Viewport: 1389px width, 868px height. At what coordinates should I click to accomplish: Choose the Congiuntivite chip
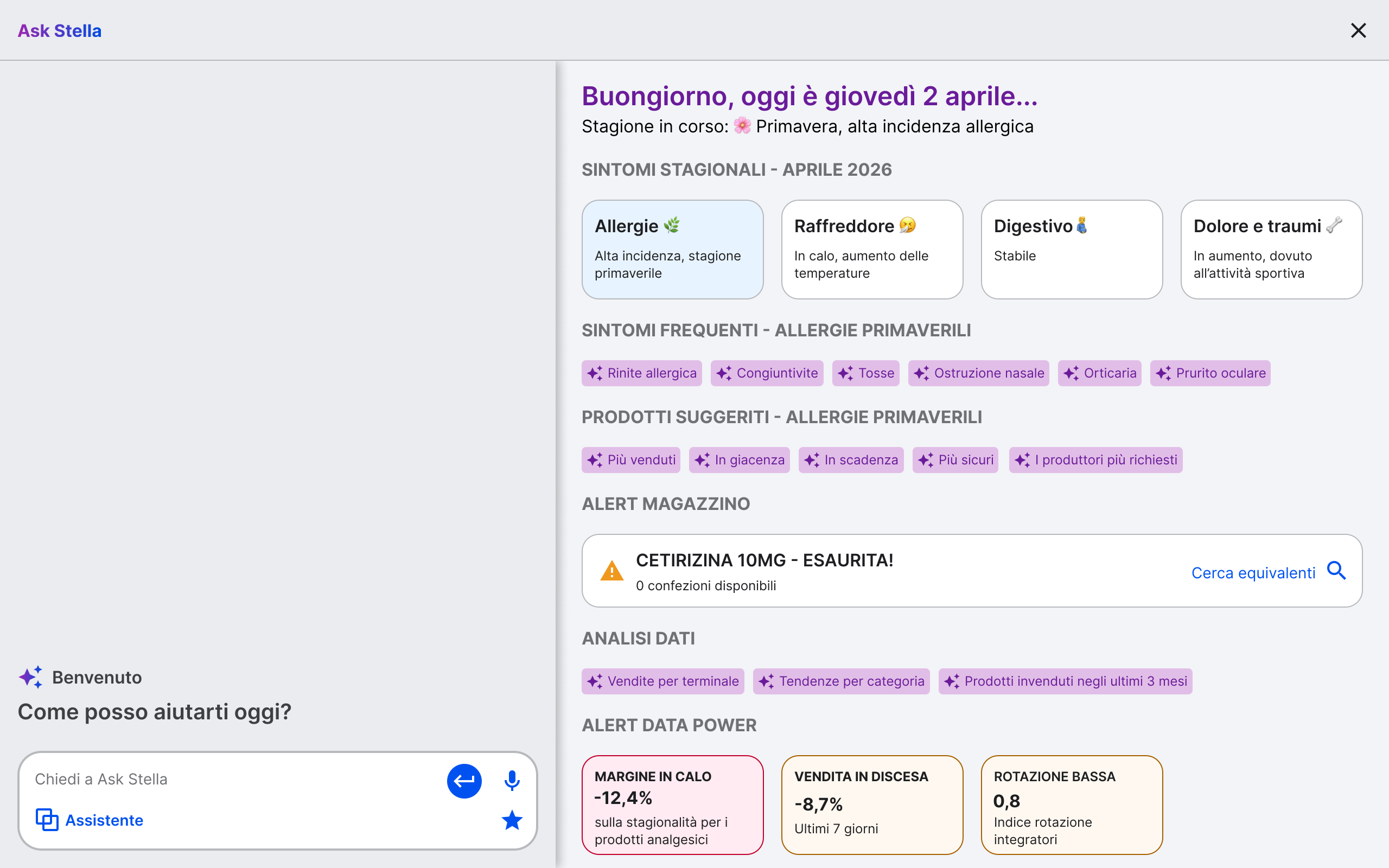tap(767, 373)
